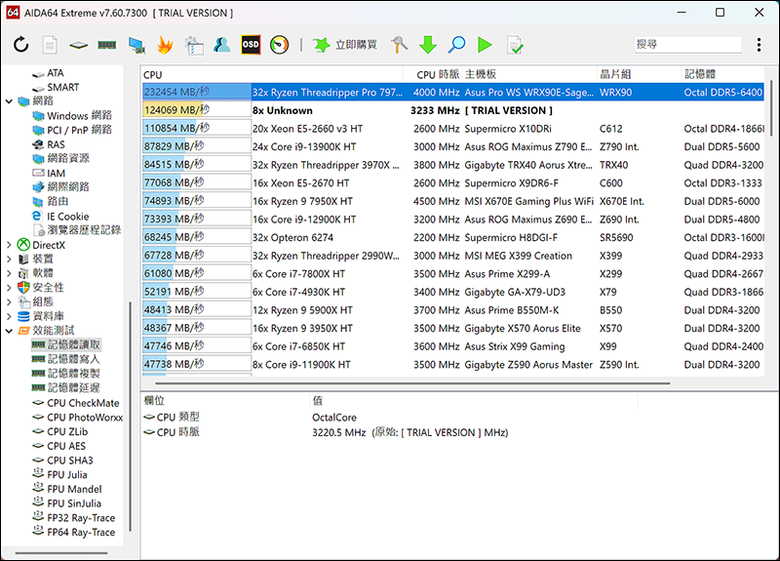780x561 pixels.
Task: Open the FPU Mandel benchmark
Action: (67, 489)
